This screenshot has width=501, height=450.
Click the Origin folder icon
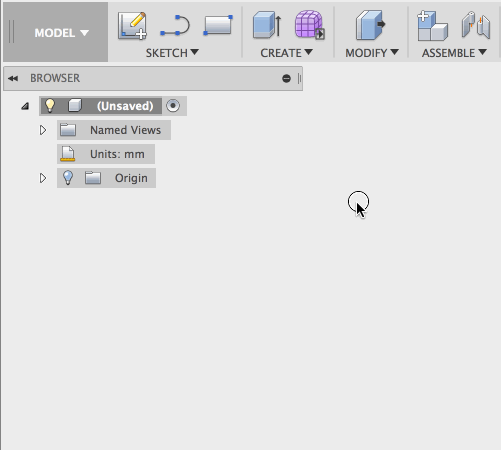pyautogui.click(x=93, y=178)
